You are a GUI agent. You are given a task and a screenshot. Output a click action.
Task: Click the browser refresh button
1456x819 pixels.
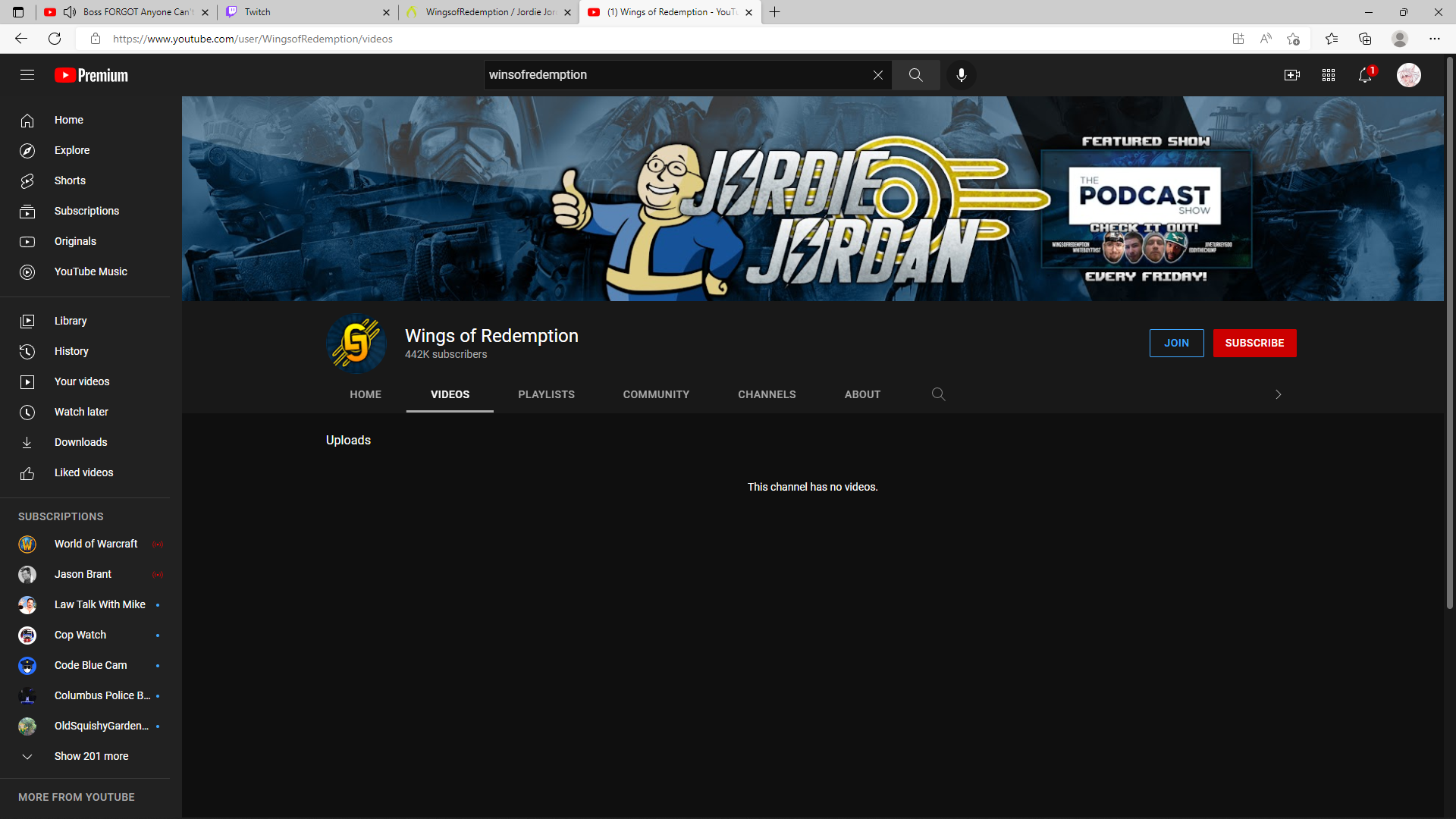(x=55, y=39)
